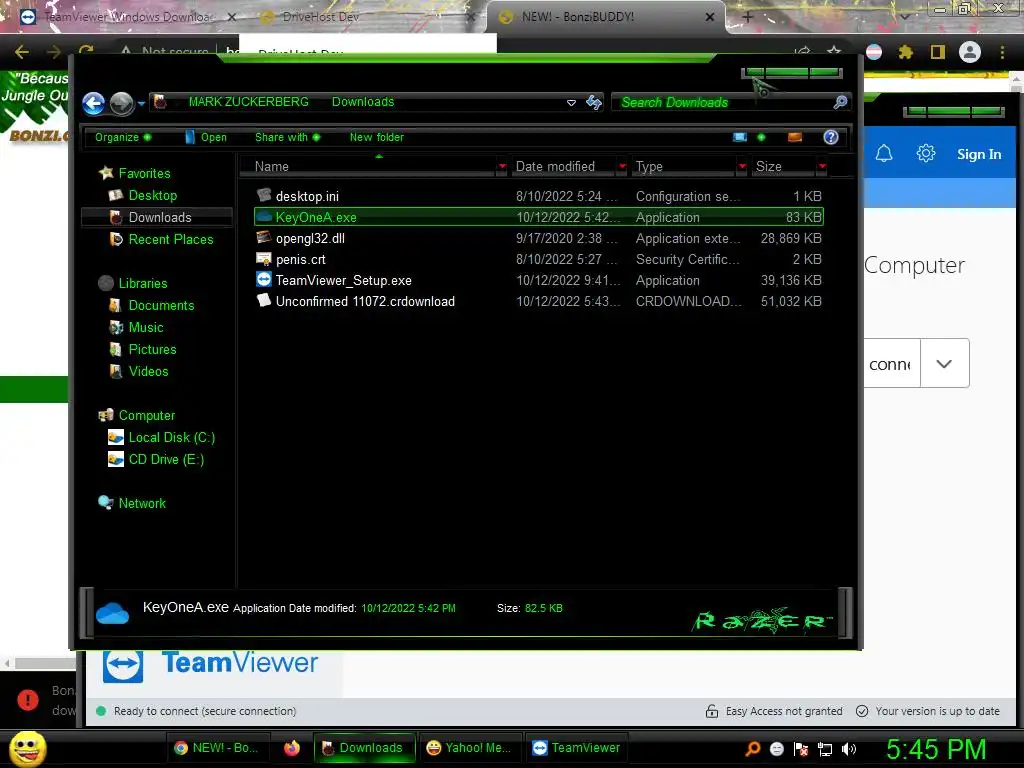Screen dimensions: 1024x768
Task: Expand the TeamViewer connect dropdown chevron
Action: tap(944, 363)
